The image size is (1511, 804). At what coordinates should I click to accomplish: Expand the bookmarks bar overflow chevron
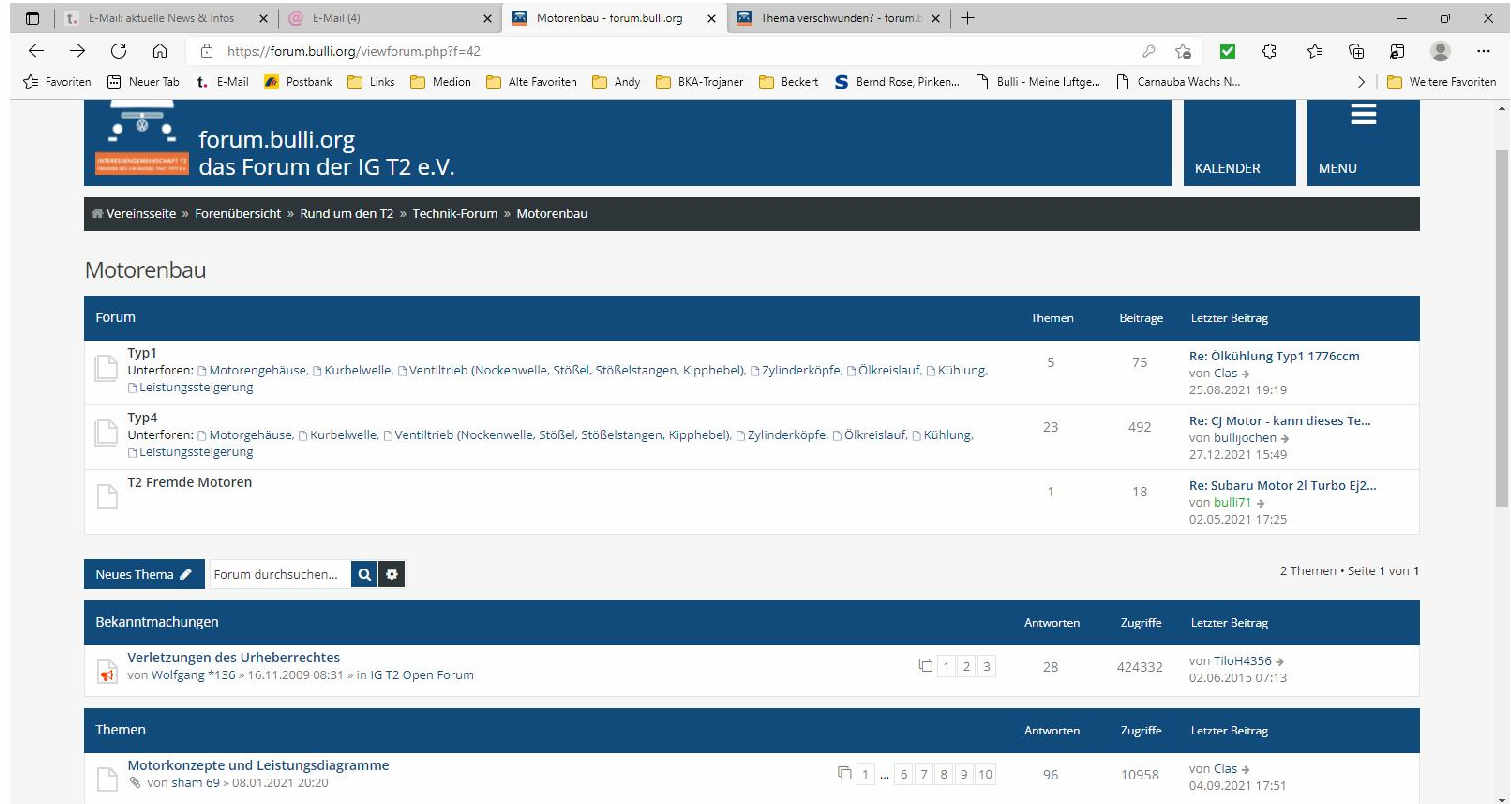pos(1360,82)
